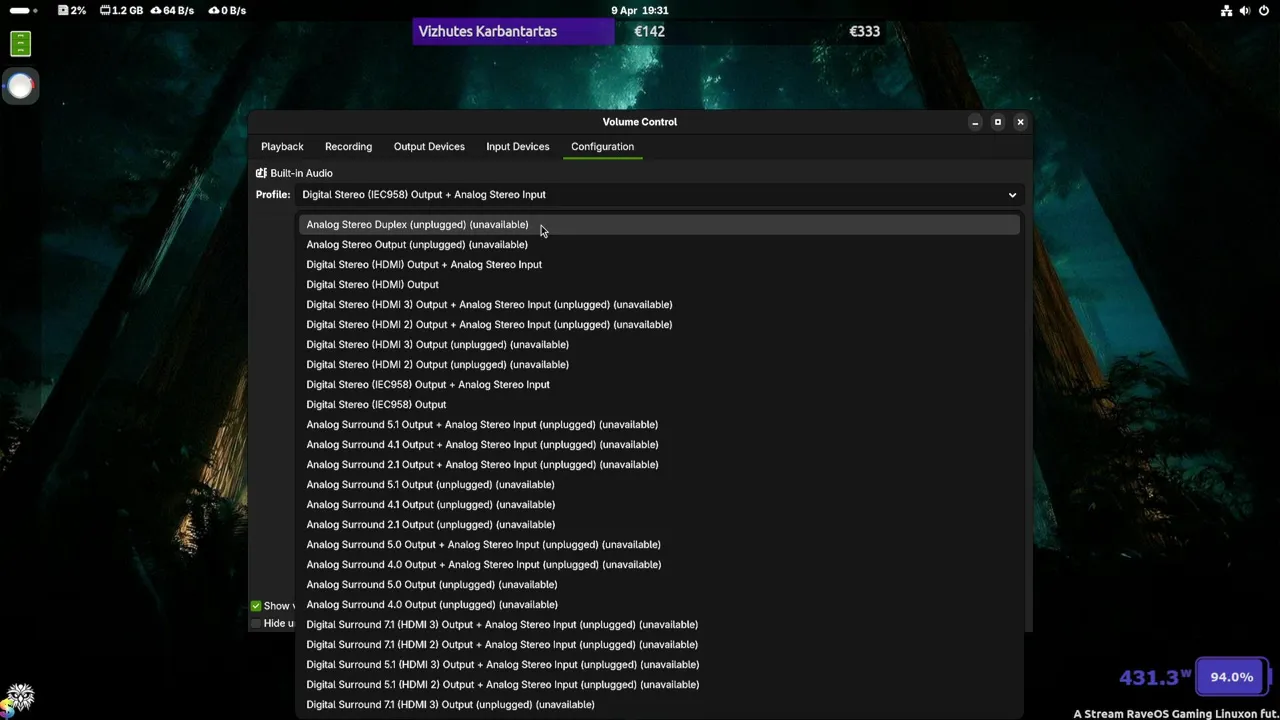Choose Analog Surround 5.1 Output + Analog Stereo Input

[659, 425]
